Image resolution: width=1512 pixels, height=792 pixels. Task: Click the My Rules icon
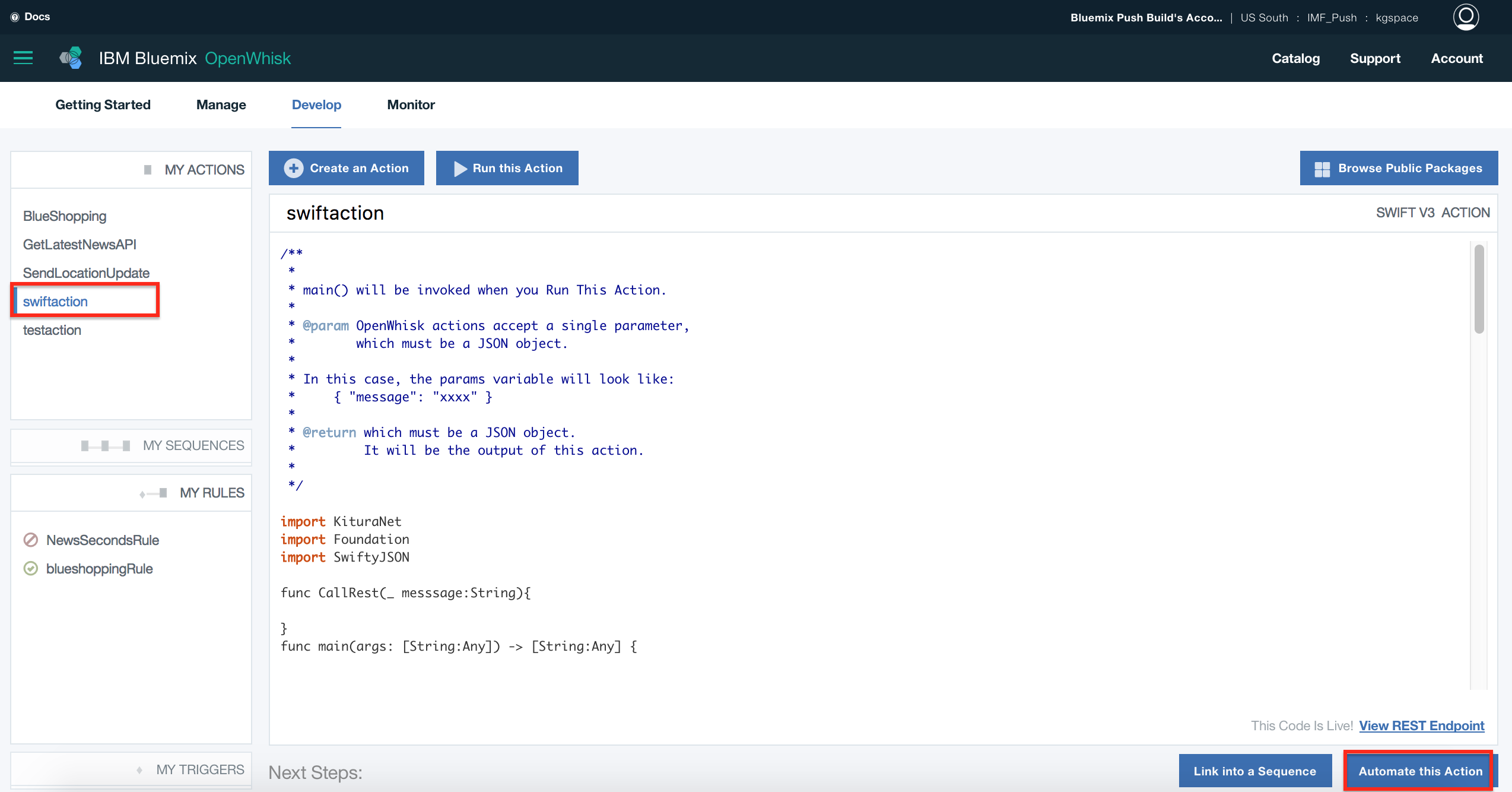tap(154, 493)
